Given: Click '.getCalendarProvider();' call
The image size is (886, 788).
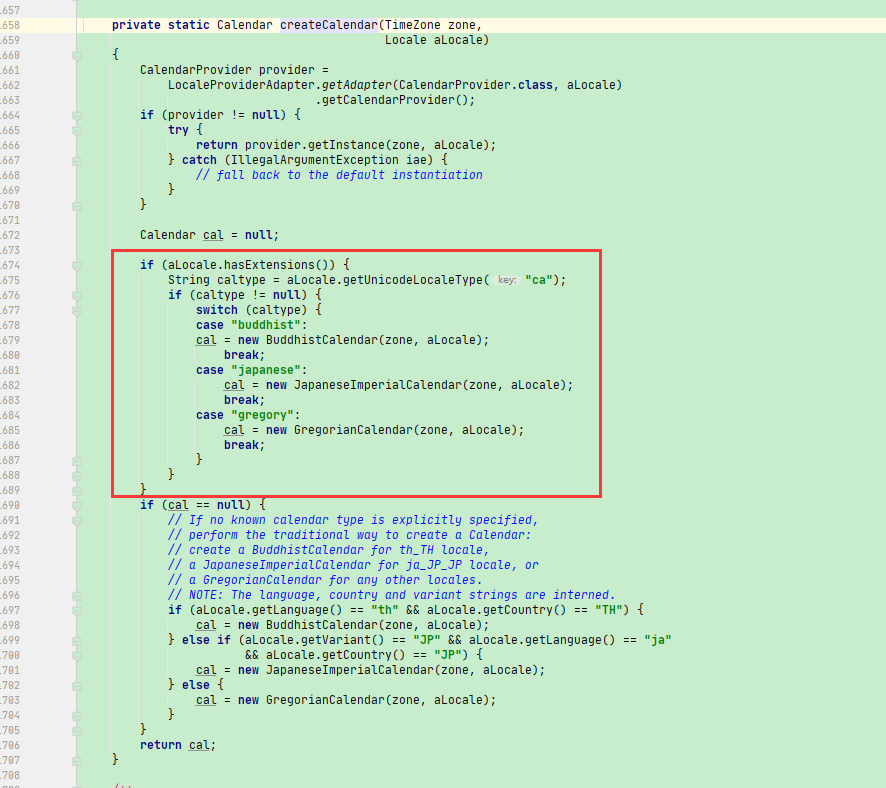Looking at the screenshot, I should [395, 100].
